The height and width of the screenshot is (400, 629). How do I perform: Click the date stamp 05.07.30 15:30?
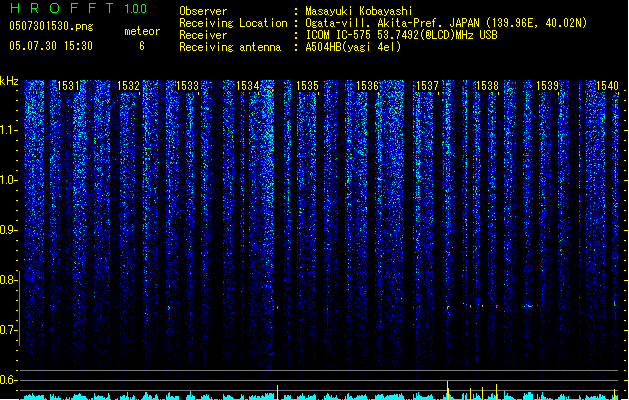[x=51, y=46]
